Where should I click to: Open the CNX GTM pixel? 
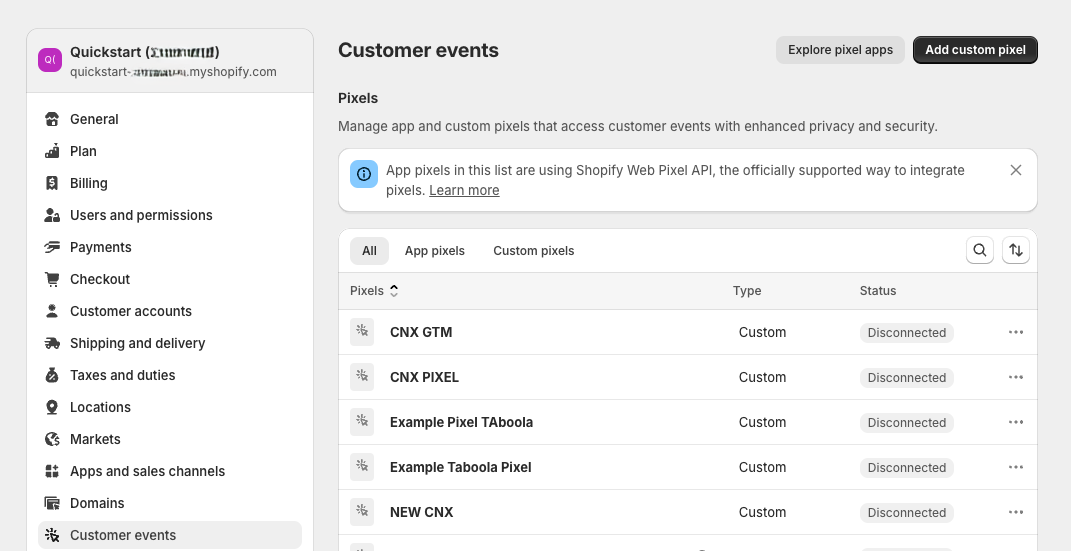[421, 333]
